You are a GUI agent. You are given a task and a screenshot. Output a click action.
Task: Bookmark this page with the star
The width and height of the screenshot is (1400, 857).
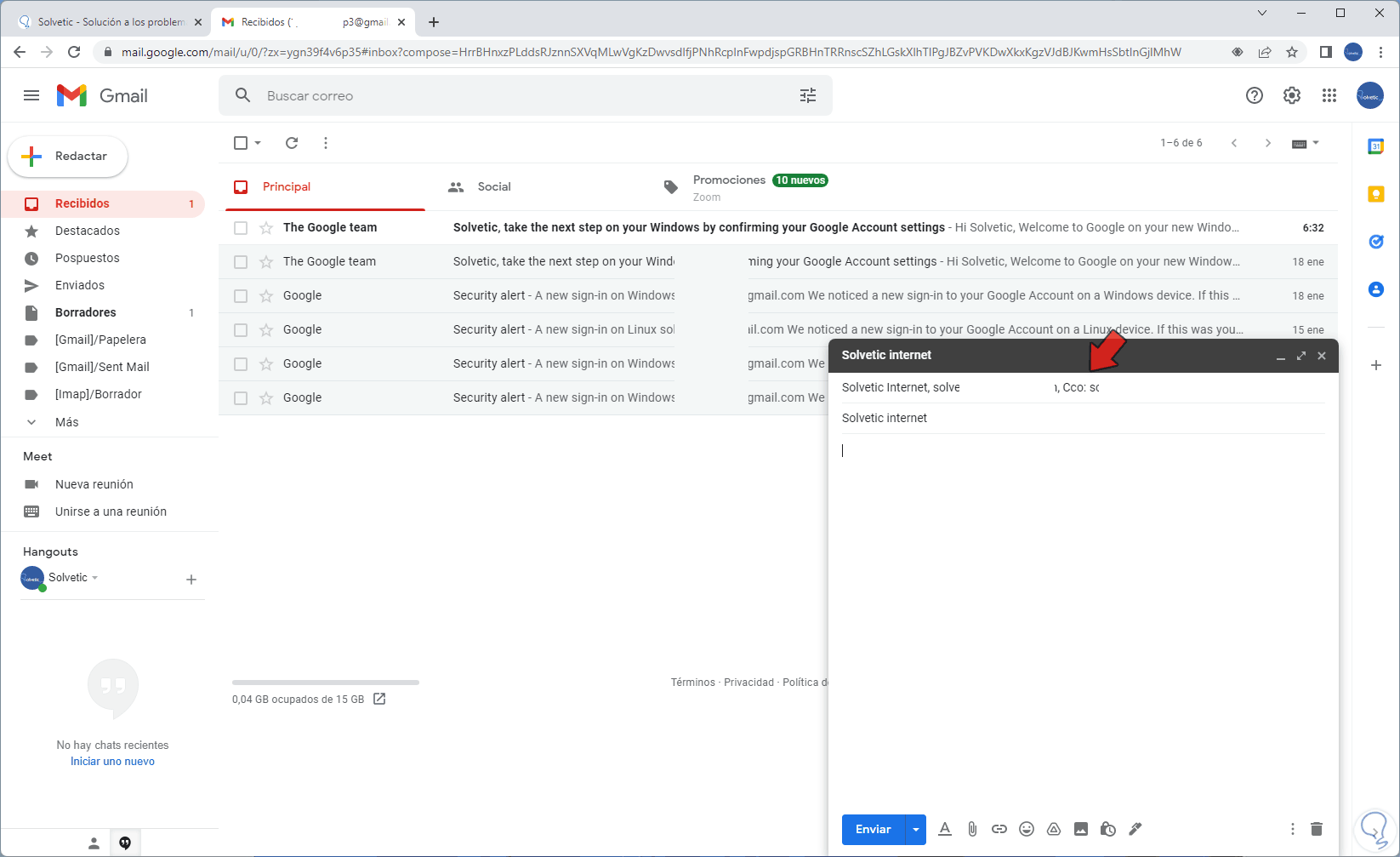coord(1292,53)
